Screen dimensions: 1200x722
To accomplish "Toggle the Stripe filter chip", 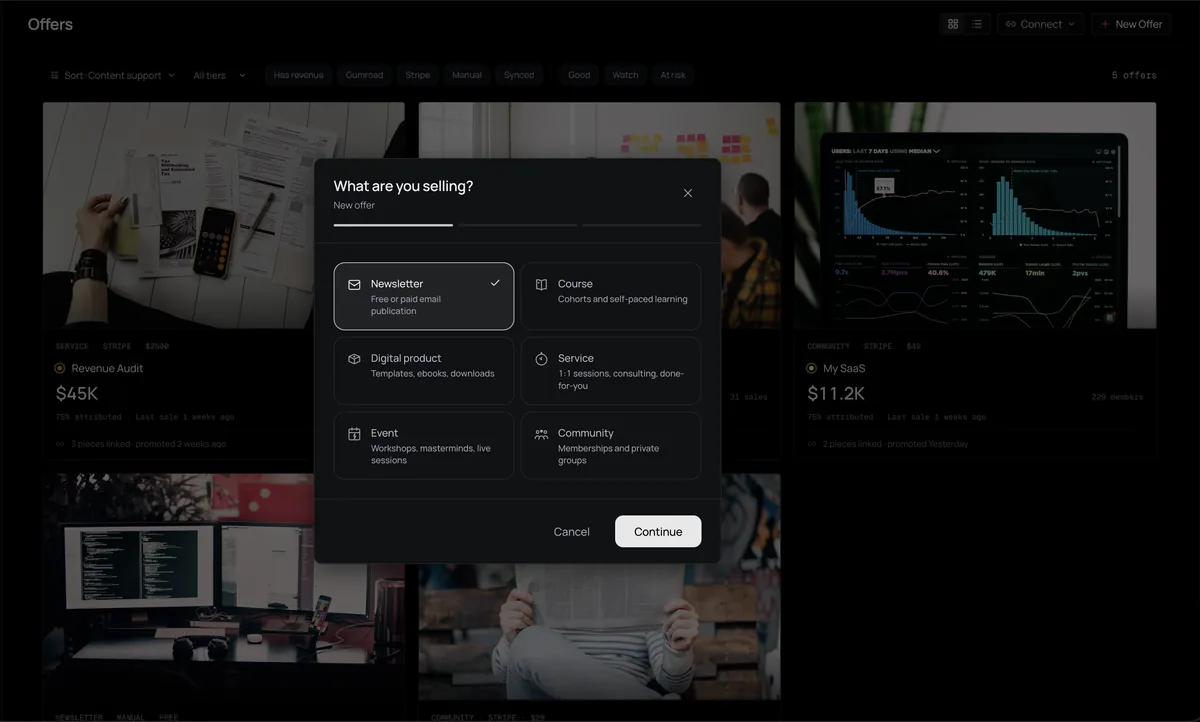I will point(418,75).
